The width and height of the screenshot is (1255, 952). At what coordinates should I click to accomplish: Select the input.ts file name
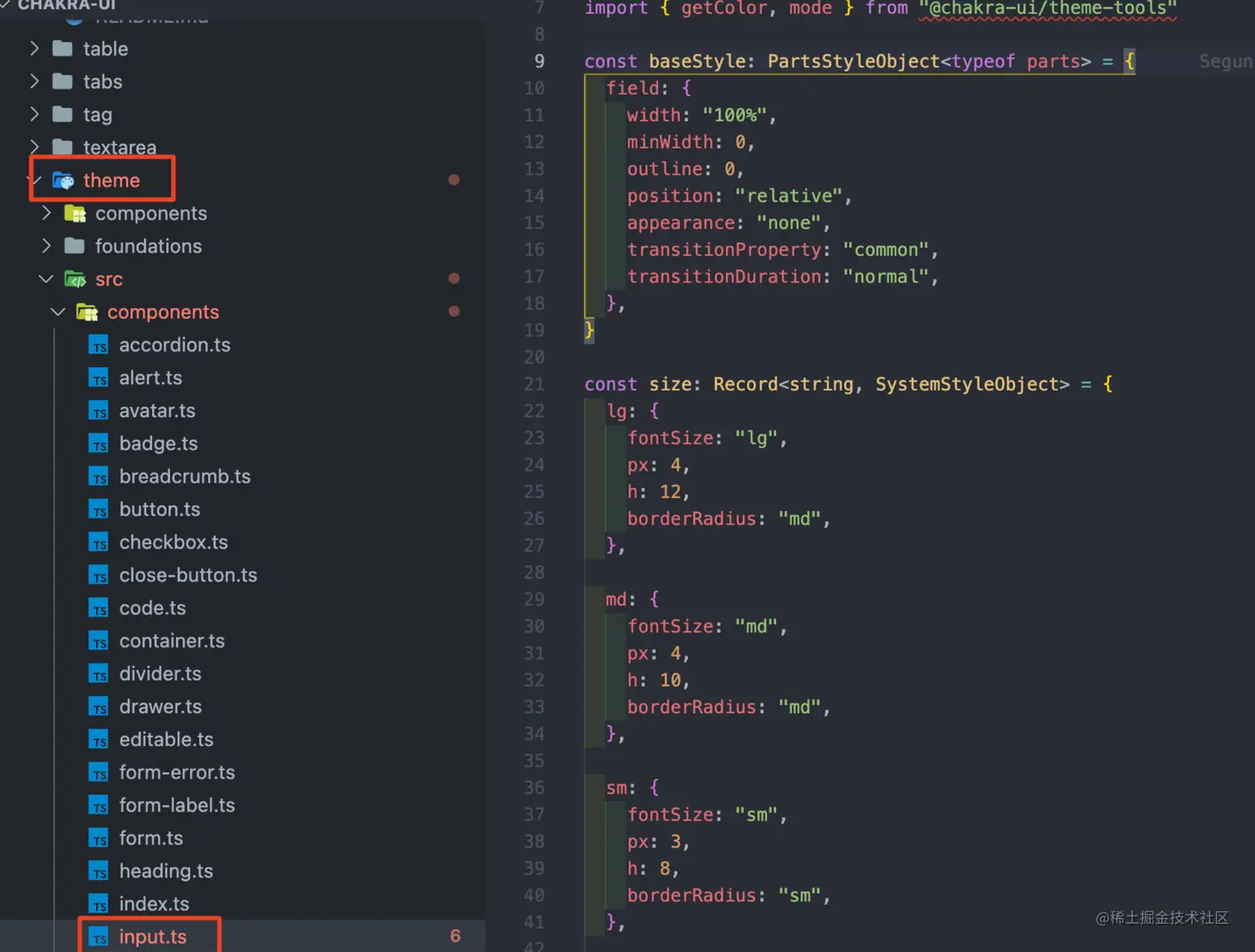tap(153, 937)
